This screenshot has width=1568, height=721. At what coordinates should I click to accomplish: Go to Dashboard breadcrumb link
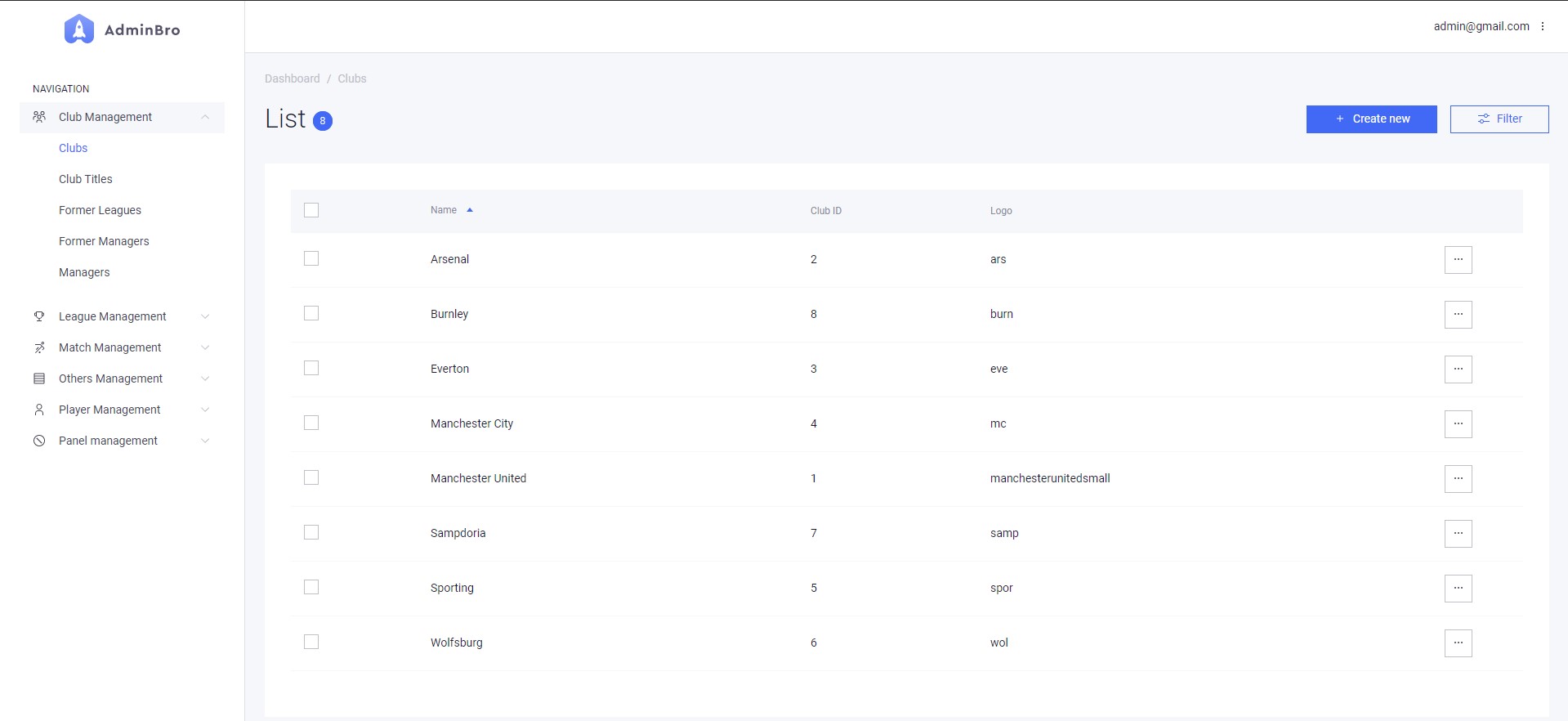tap(293, 78)
